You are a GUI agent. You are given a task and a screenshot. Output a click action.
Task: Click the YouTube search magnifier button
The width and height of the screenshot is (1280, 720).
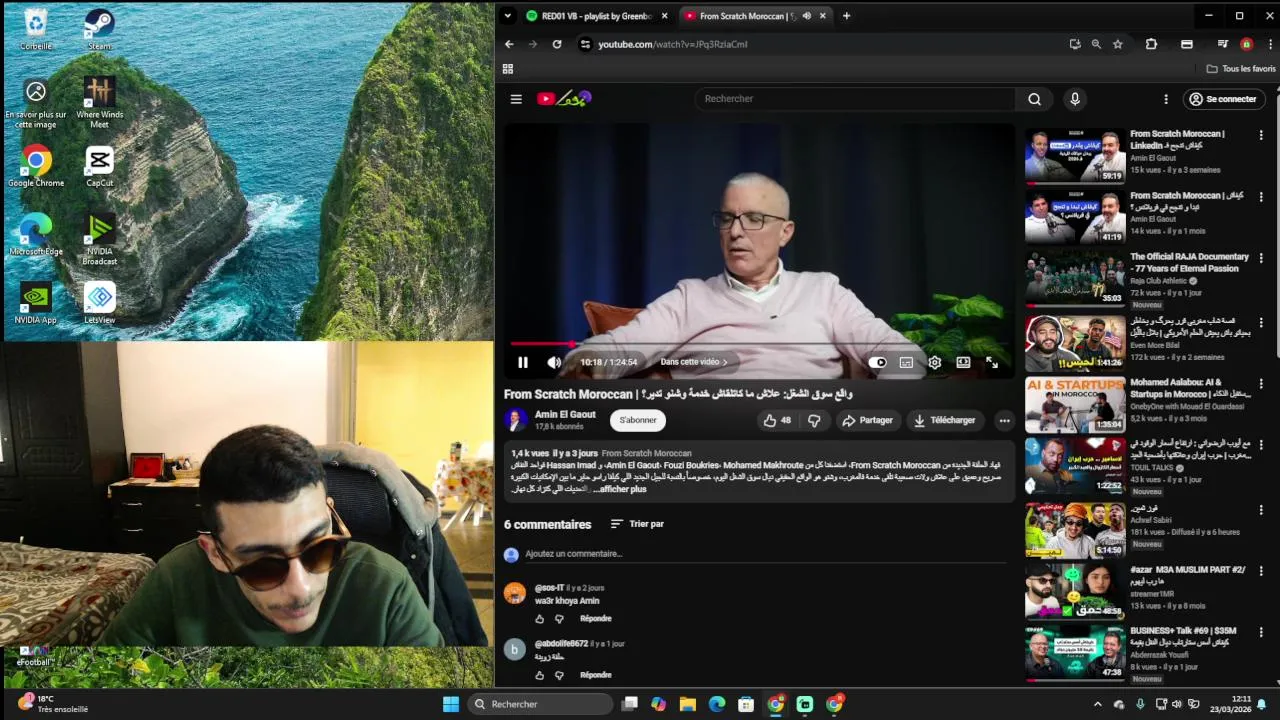[x=1034, y=99]
